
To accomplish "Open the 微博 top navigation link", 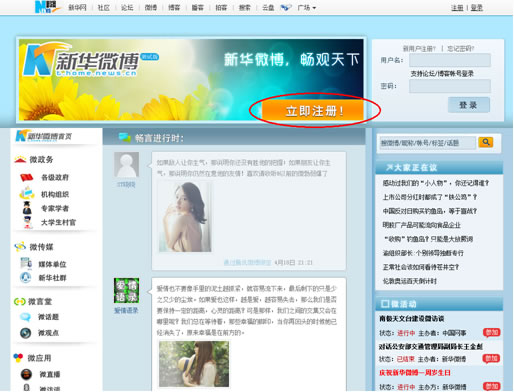I will click(x=151, y=8).
